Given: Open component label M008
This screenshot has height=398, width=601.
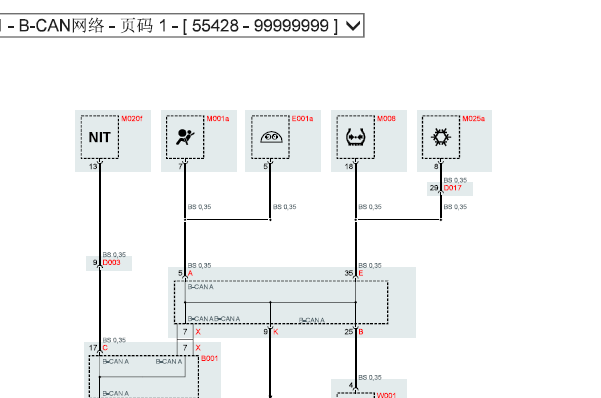Looking at the screenshot, I should click(386, 119).
